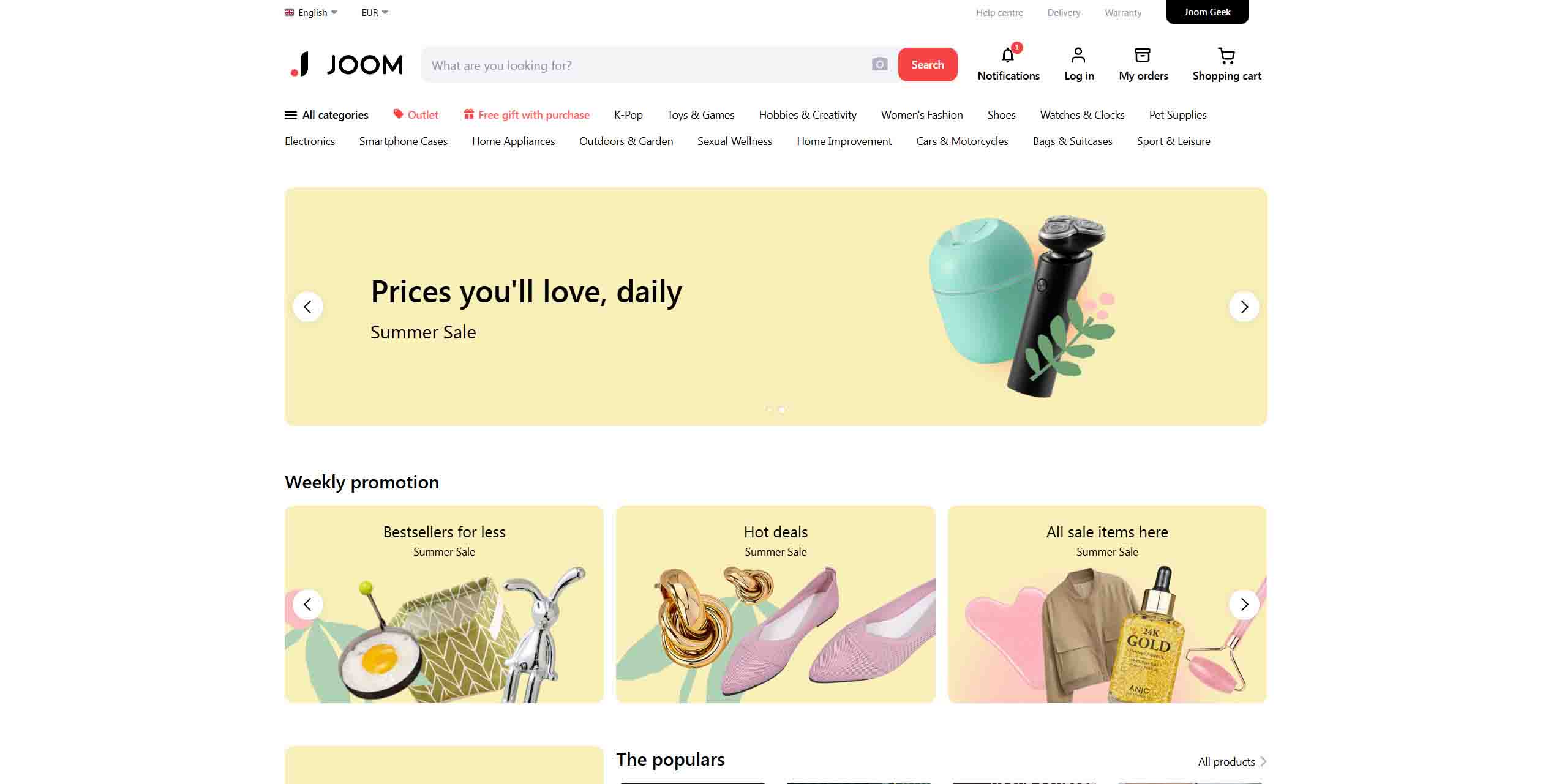This screenshot has width=1551, height=784.
Task: Open Women's Fashion category
Action: point(922,115)
